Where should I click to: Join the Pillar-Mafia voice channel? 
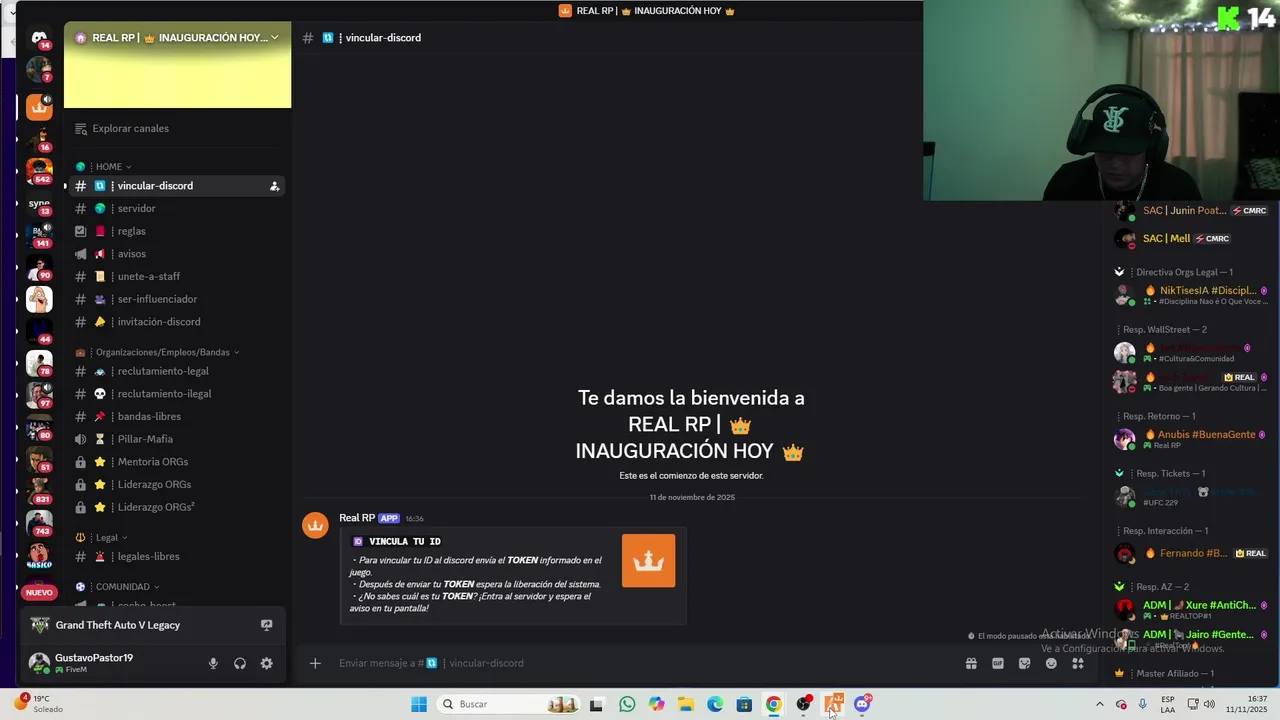point(177,439)
